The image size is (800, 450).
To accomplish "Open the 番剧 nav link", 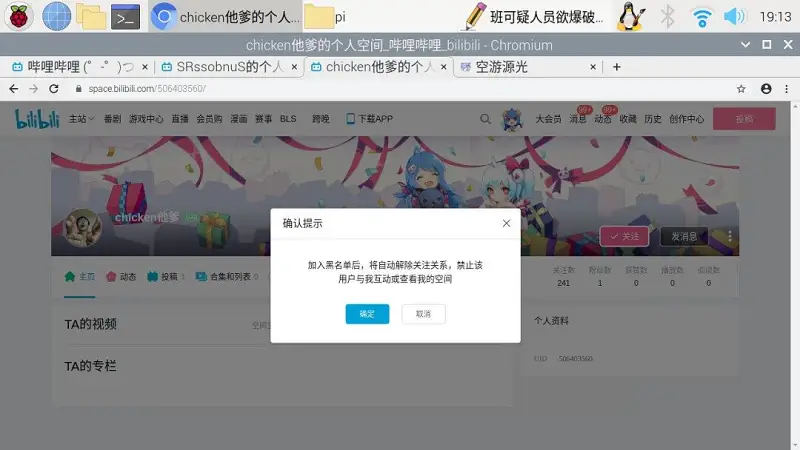I will point(112,119).
